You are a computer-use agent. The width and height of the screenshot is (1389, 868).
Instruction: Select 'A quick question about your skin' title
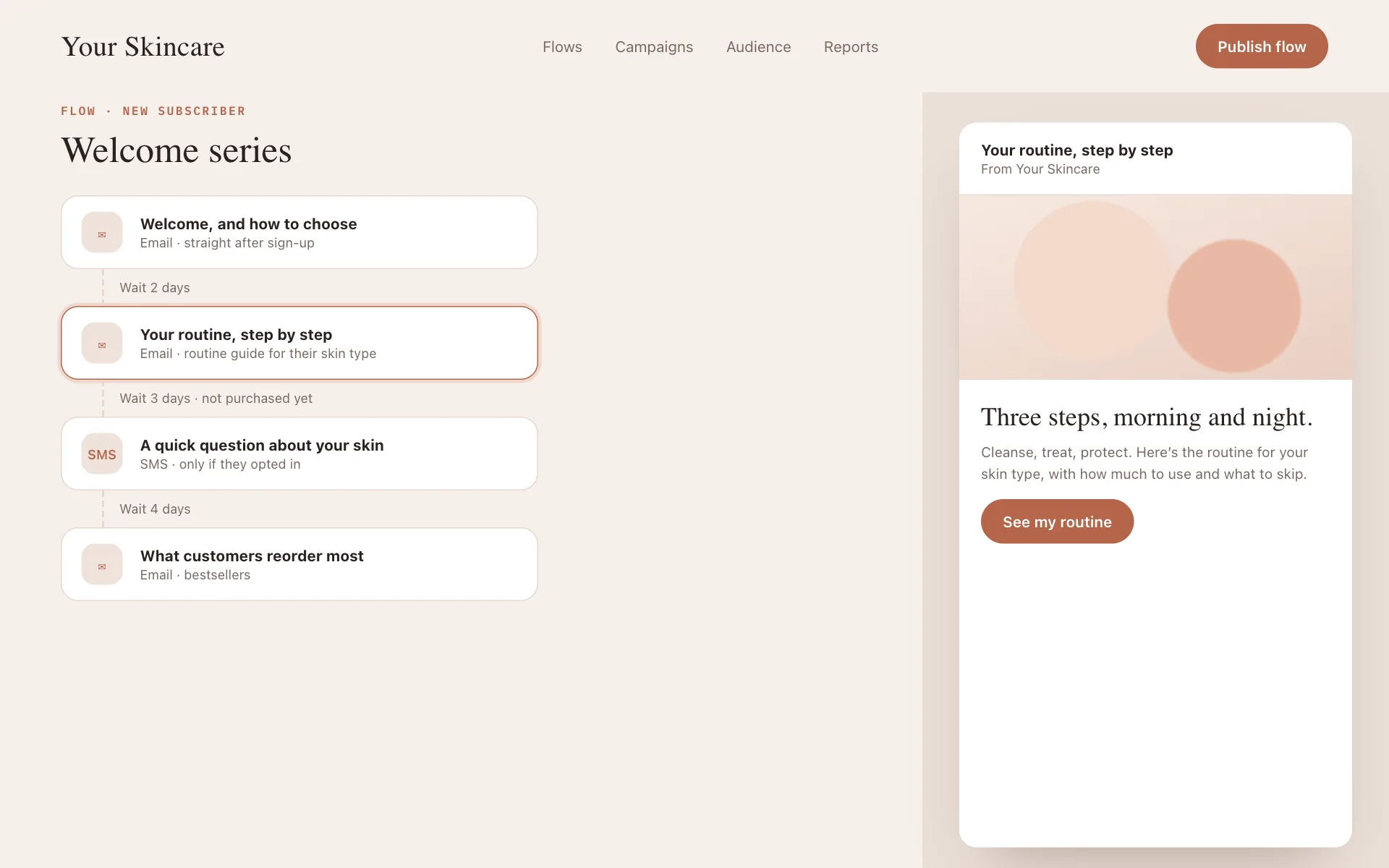[262, 446]
